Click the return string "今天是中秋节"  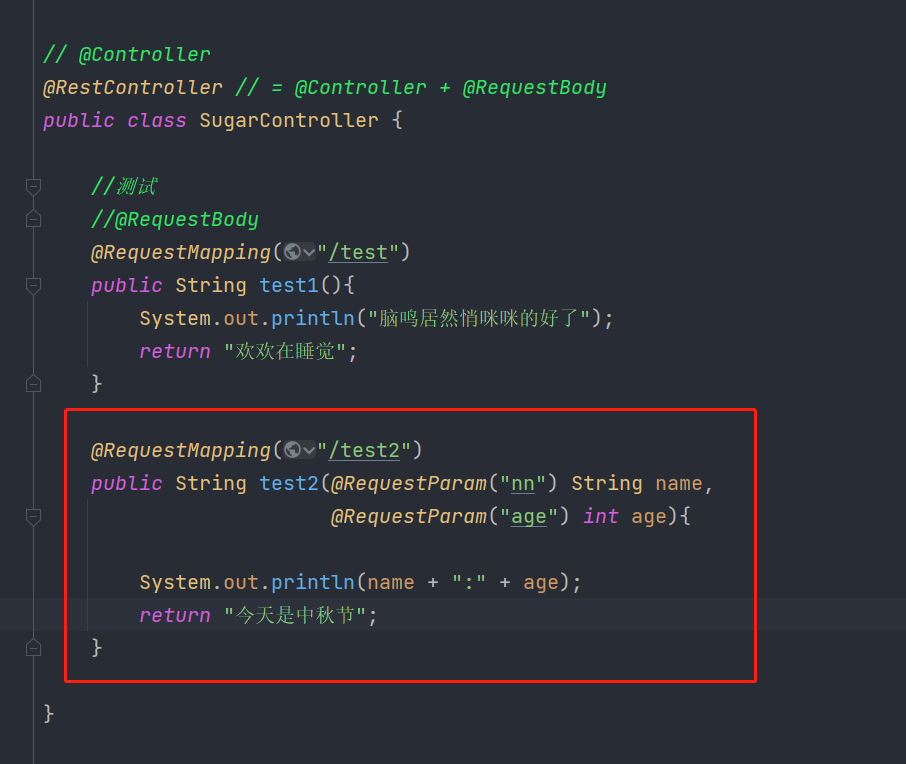pyautogui.click(x=295, y=615)
